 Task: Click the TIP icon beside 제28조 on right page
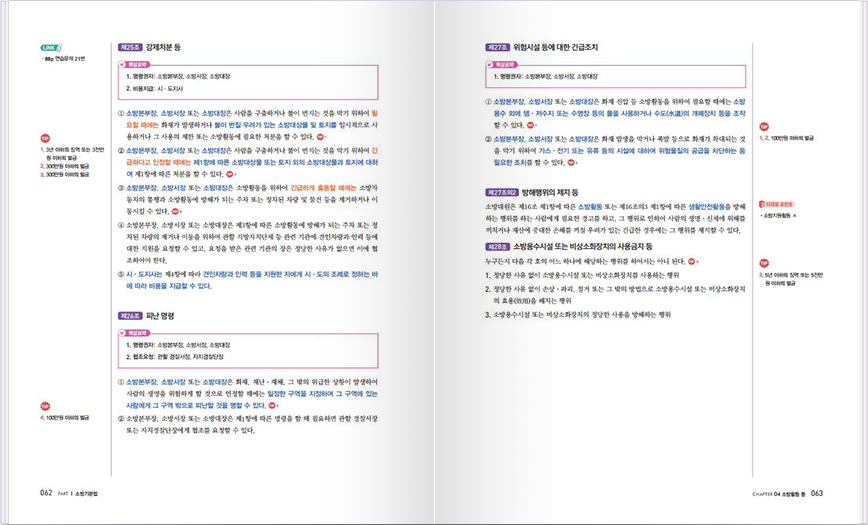click(764, 262)
